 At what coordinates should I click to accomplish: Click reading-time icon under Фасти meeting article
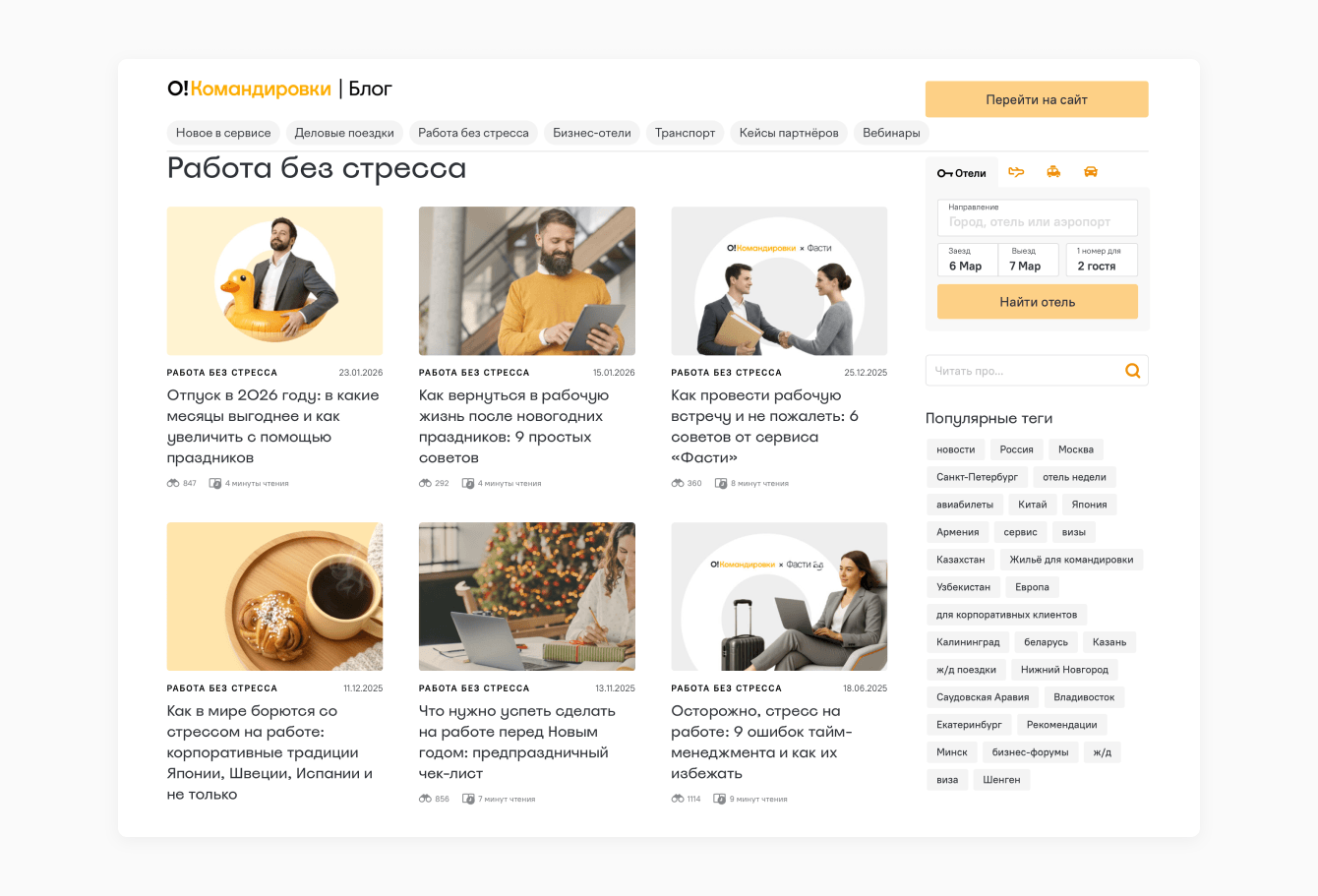pyautogui.click(x=721, y=483)
